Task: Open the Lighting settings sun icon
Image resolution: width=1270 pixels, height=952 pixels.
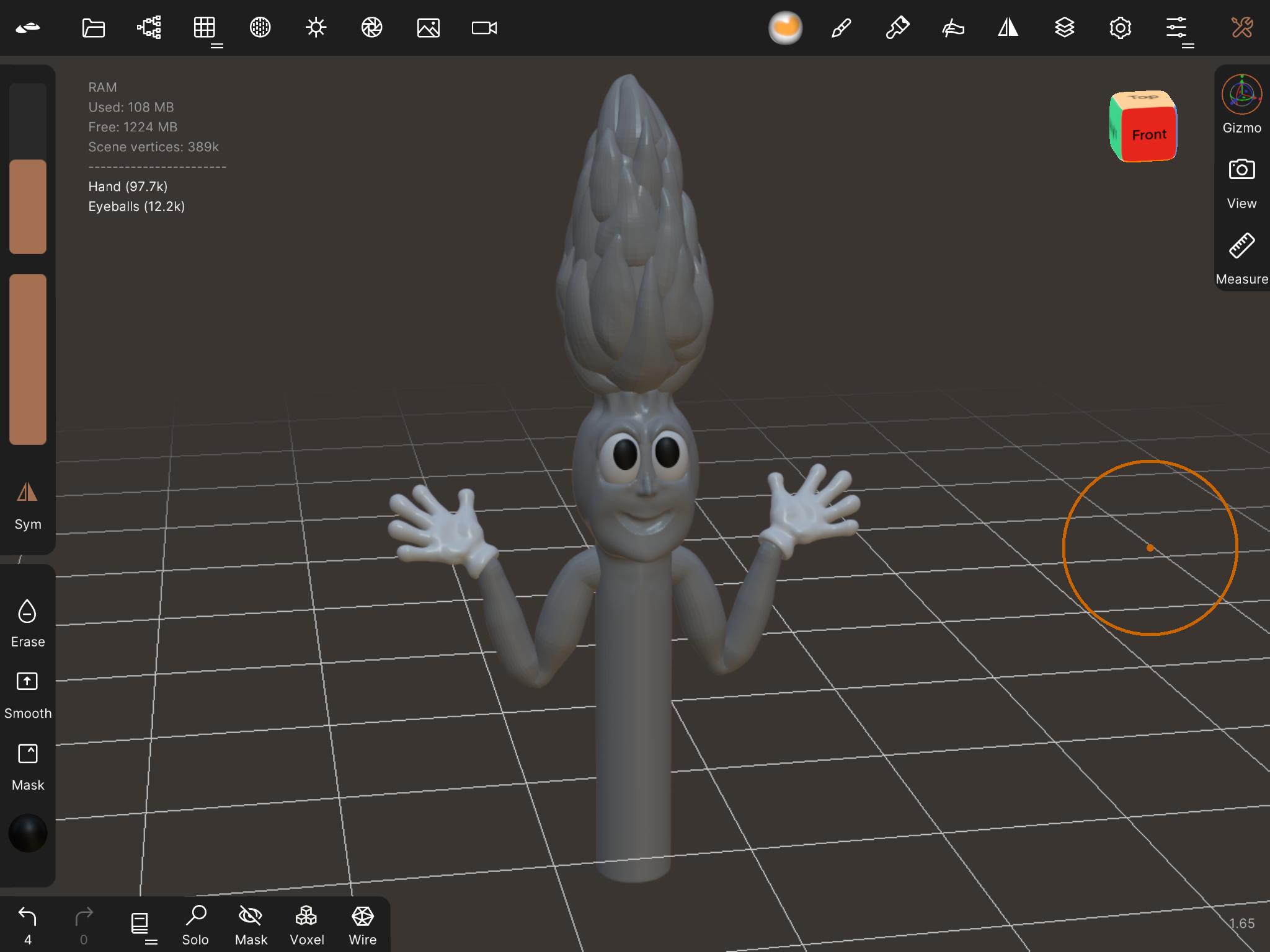Action: click(x=316, y=28)
